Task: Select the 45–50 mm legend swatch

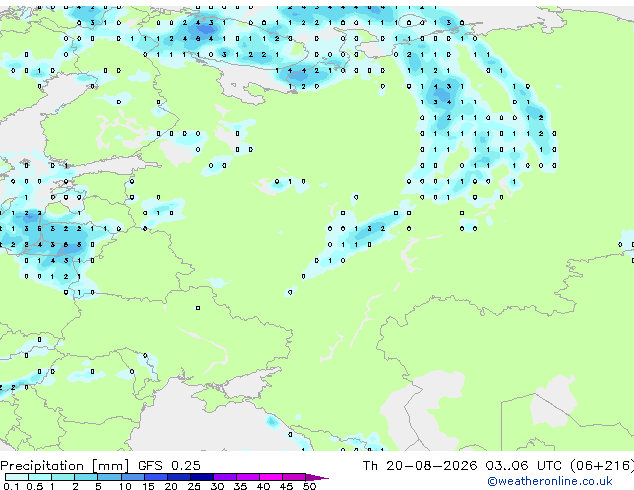Action: [x=294, y=477]
